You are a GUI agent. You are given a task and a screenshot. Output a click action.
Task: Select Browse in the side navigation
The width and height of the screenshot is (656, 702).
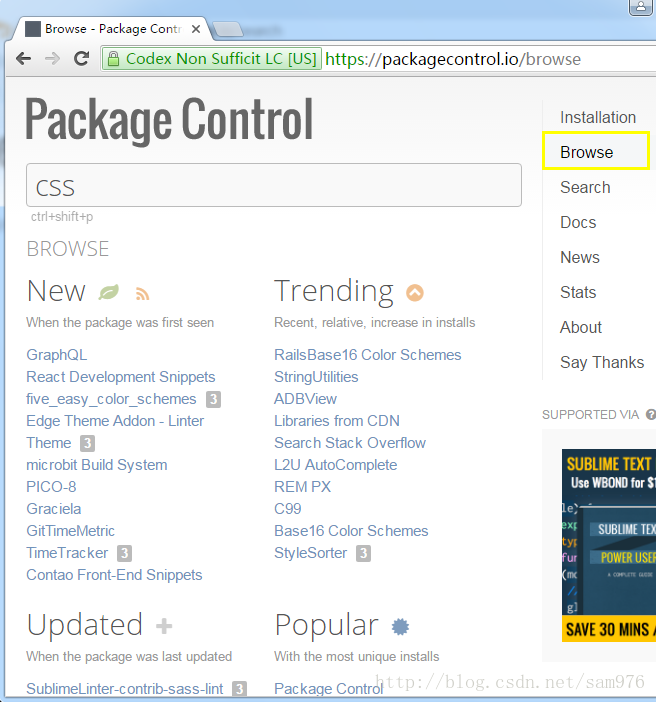(587, 152)
